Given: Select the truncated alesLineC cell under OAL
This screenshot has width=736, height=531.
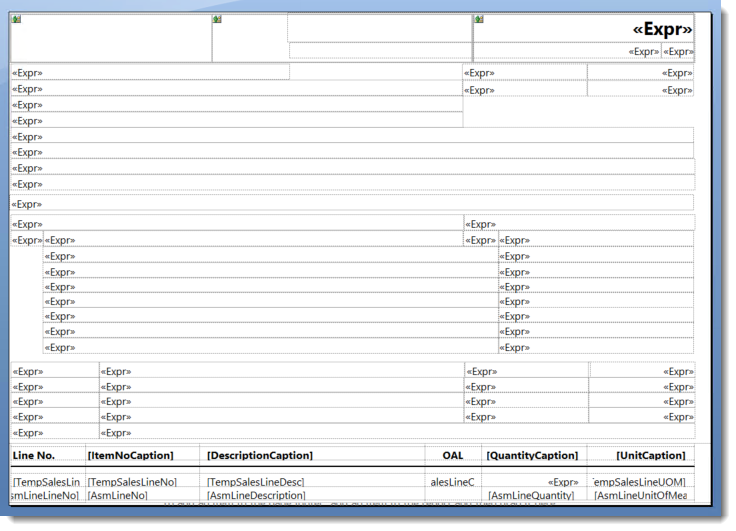Looking at the screenshot, I should [x=453, y=482].
